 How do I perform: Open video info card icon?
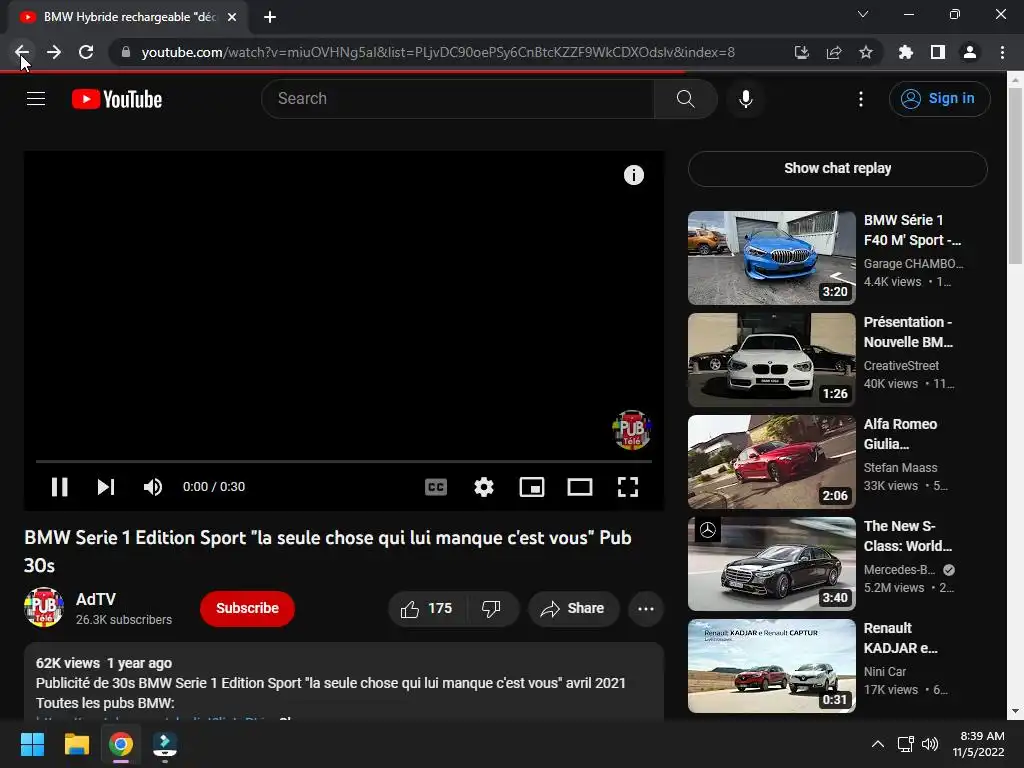pos(633,175)
